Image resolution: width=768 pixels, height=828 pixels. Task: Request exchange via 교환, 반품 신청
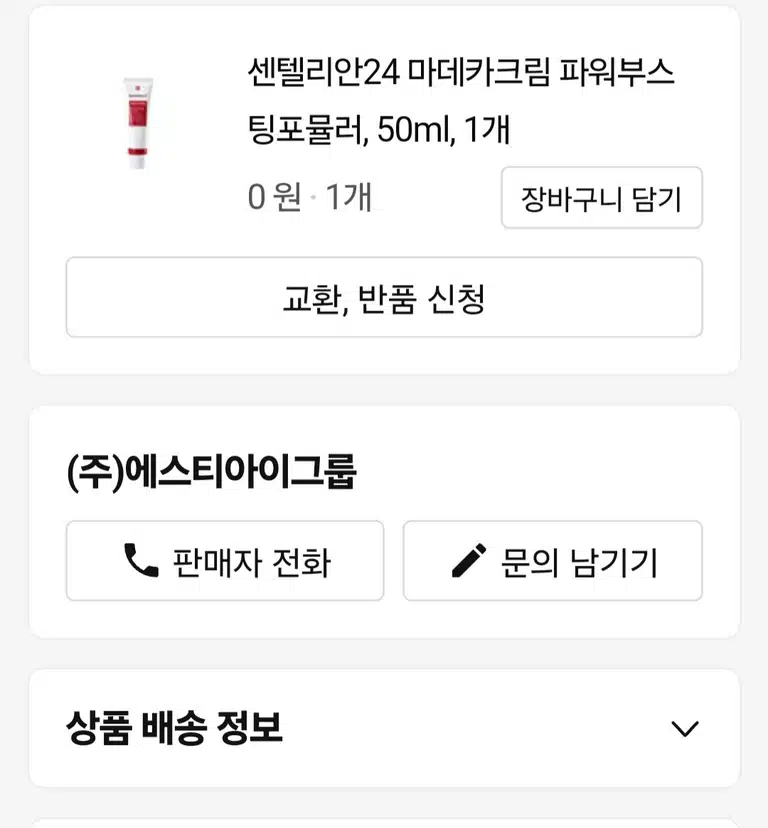[384, 297]
